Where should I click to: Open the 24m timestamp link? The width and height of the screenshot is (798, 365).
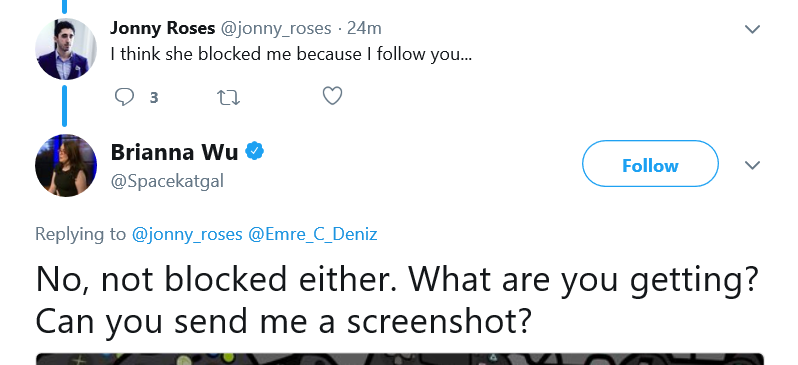(x=364, y=28)
